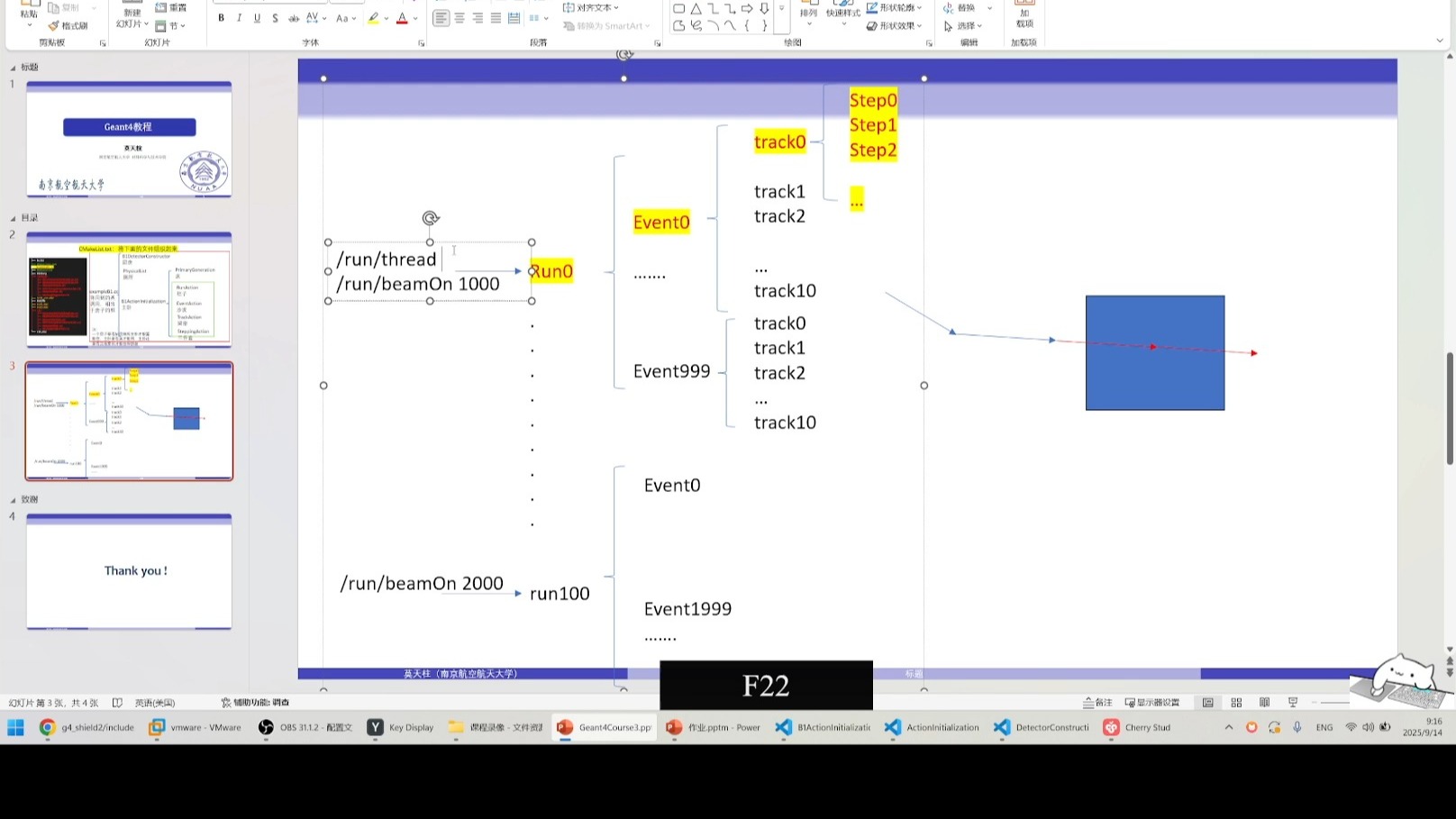Select the freeform scribble shape

[696, 25]
